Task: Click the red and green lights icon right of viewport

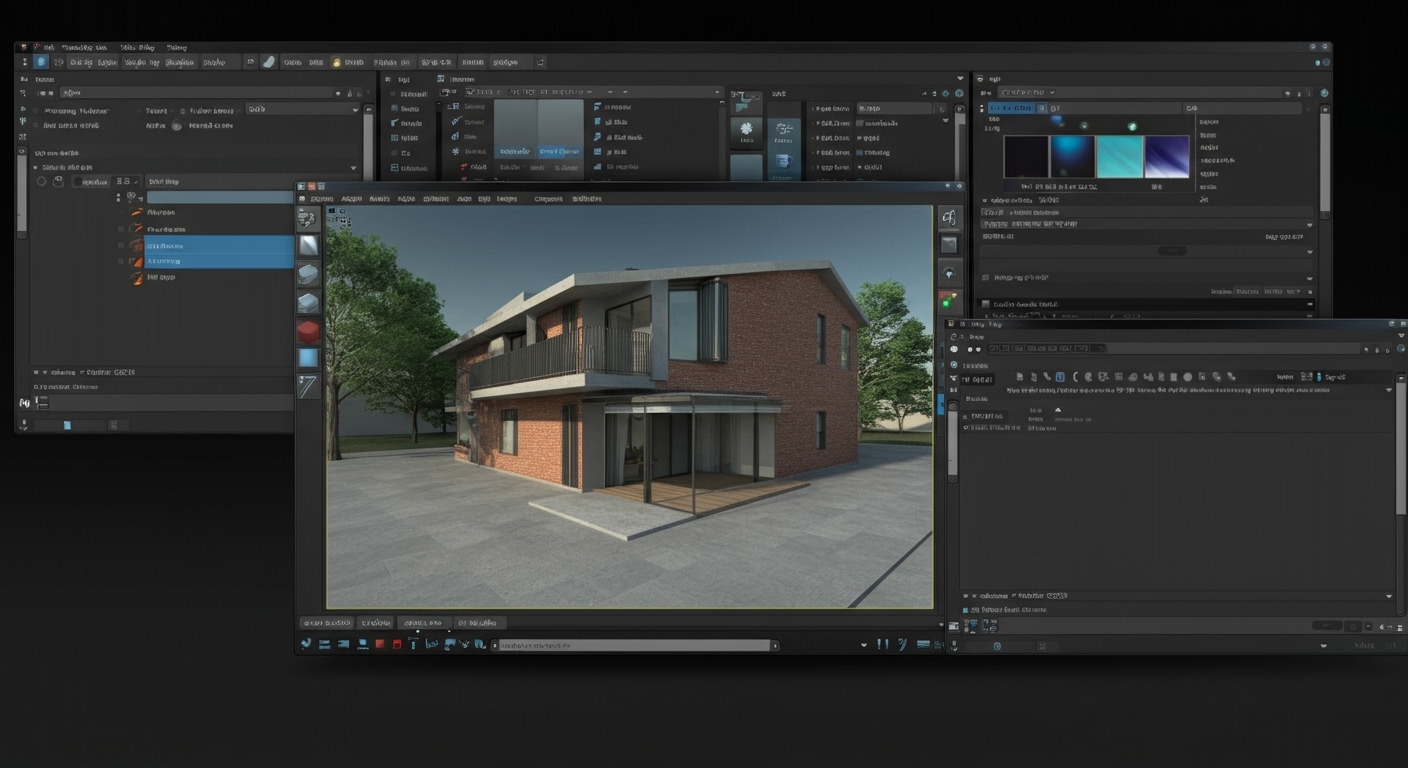Action: pos(948,300)
